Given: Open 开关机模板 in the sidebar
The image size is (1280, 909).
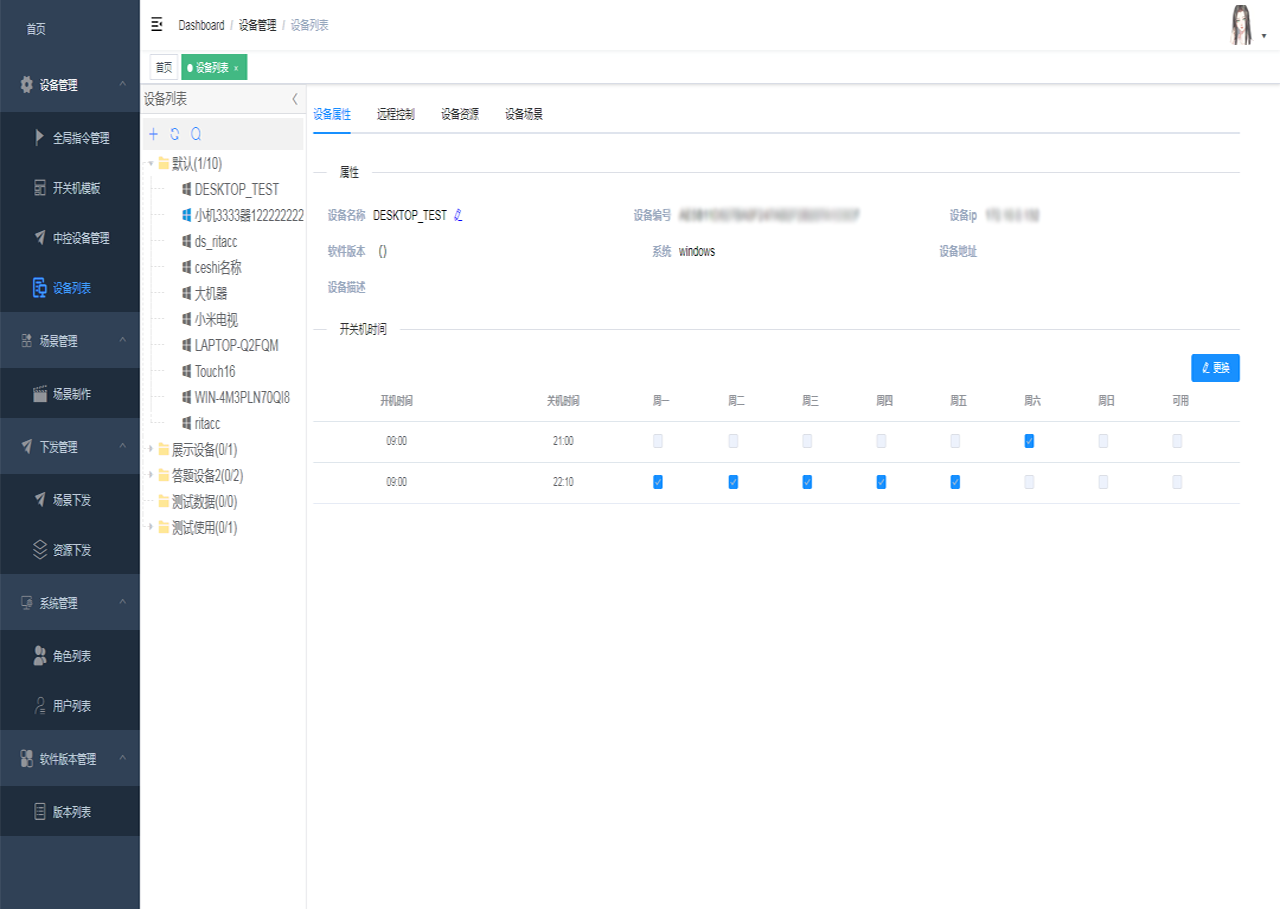Looking at the screenshot, I should 76,188.
